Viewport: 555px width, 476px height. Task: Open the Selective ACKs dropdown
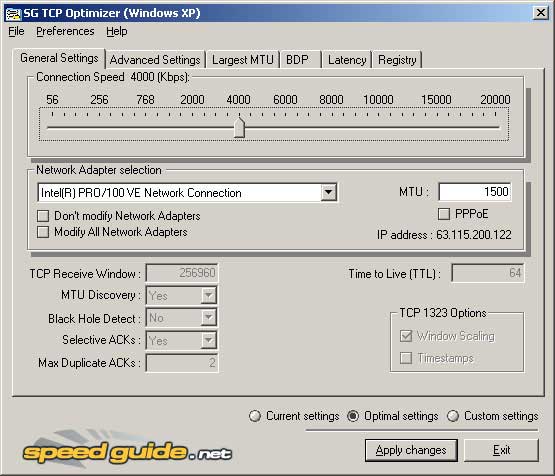[208, 340]
